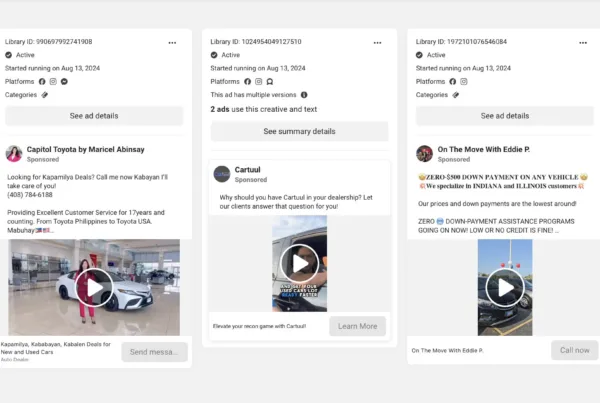This screenshot has width=600, height=403.
Task: Click See ad details on Eddie P. card
Action: pyautogui.click(x=505, y=116)
